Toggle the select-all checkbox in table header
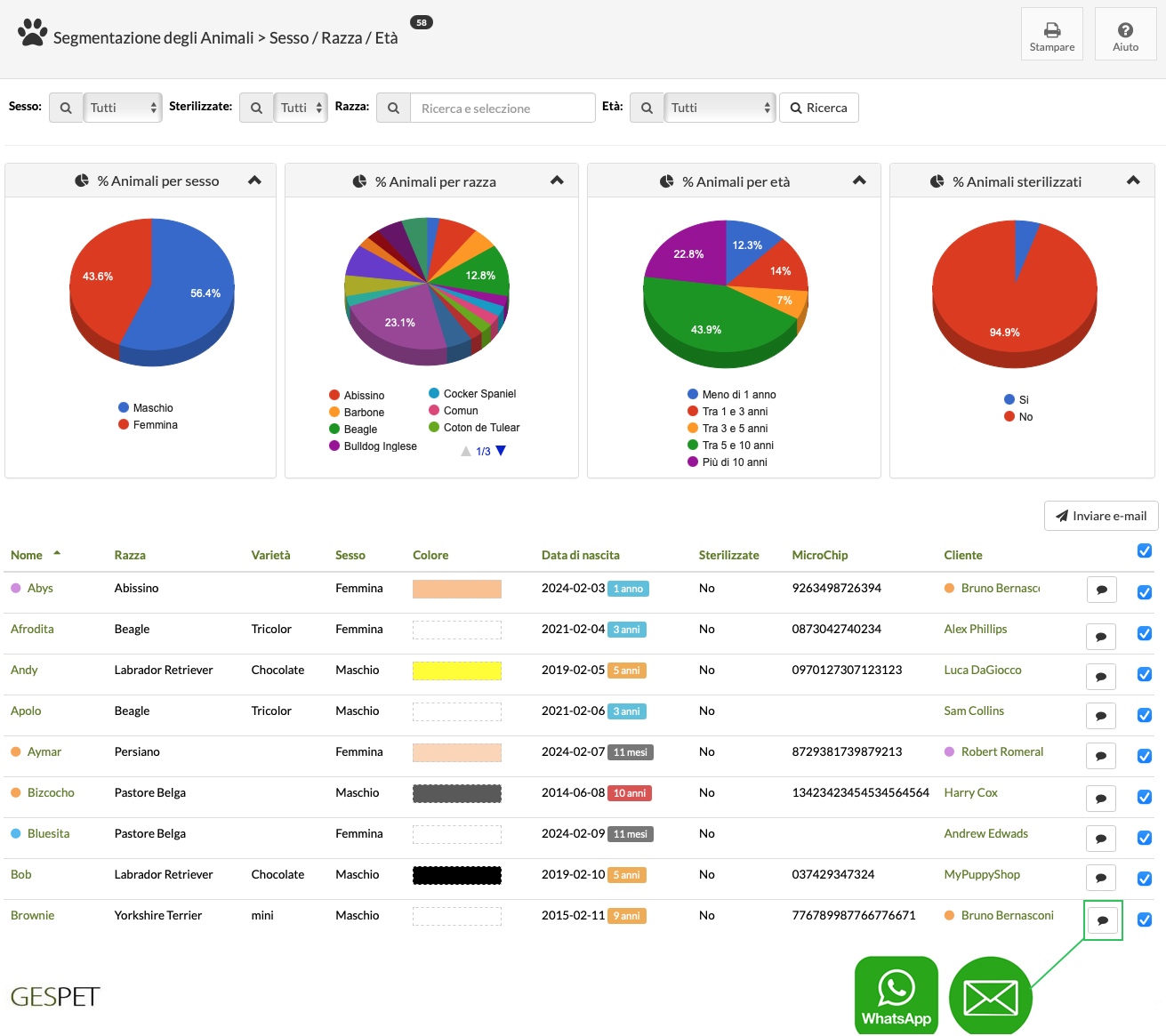Viewport: 1166px width, 1036px height. (x=1145, y=550)
